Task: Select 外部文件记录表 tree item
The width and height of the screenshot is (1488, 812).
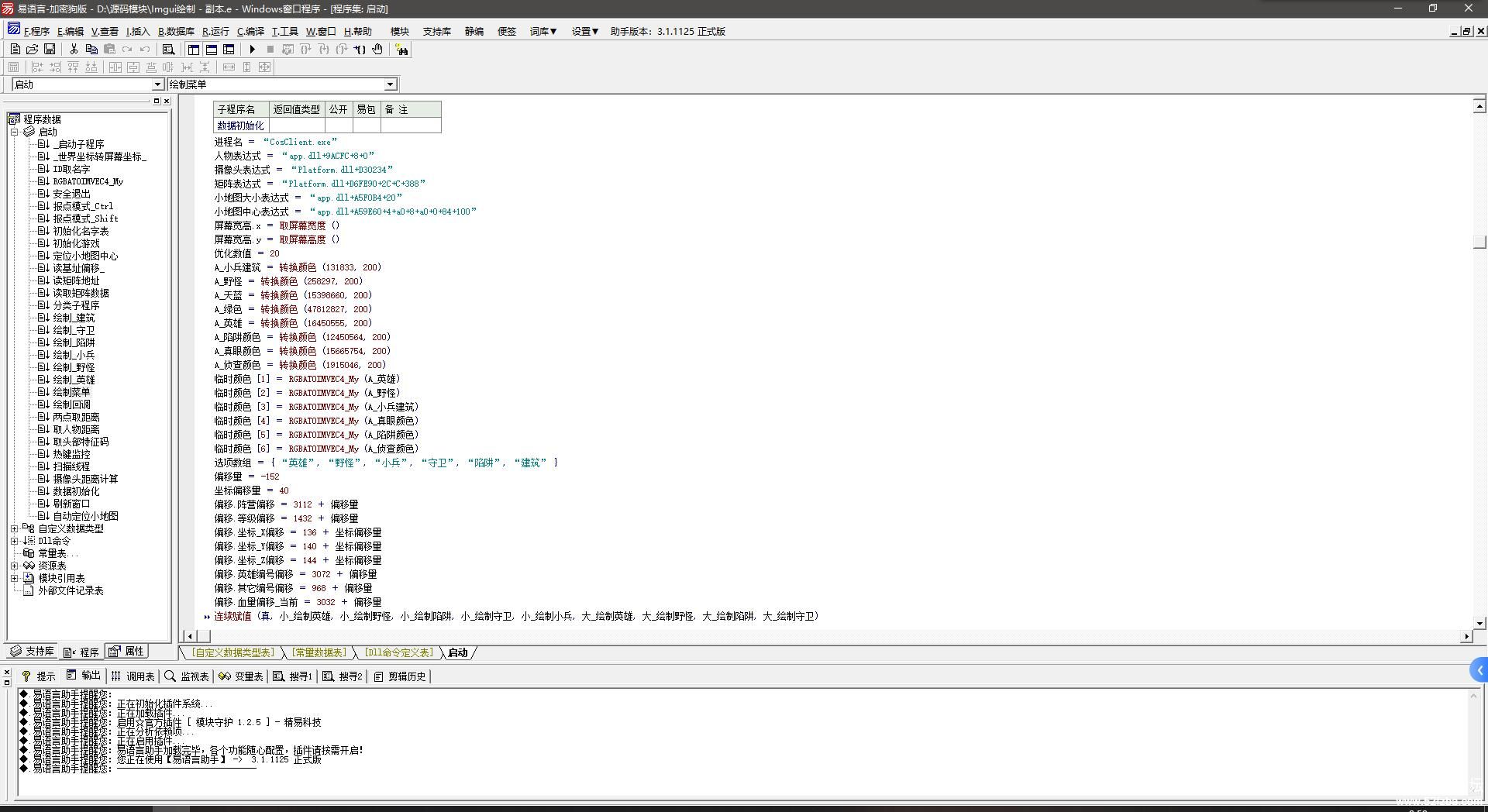Action: tap(71, 590)
